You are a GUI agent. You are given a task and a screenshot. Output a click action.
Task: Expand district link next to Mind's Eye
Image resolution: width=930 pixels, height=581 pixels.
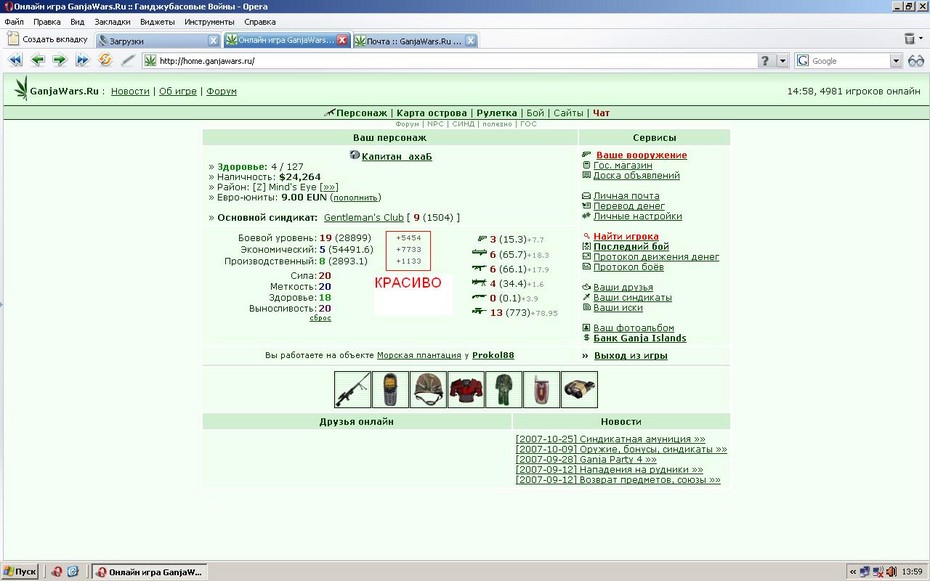pyautogui.click(x=329, y=187)
